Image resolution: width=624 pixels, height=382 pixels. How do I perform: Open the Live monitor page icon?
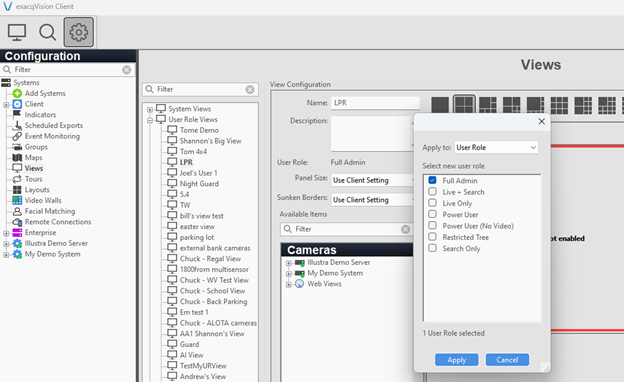pyautogui.click(x=17, y=32)
